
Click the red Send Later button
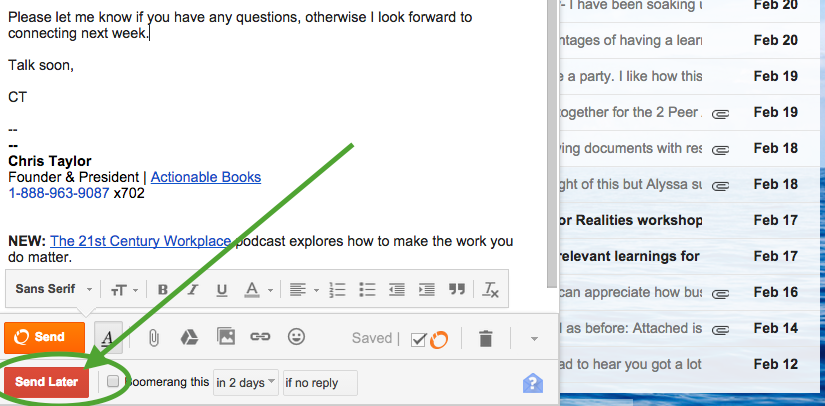(46, 382)
